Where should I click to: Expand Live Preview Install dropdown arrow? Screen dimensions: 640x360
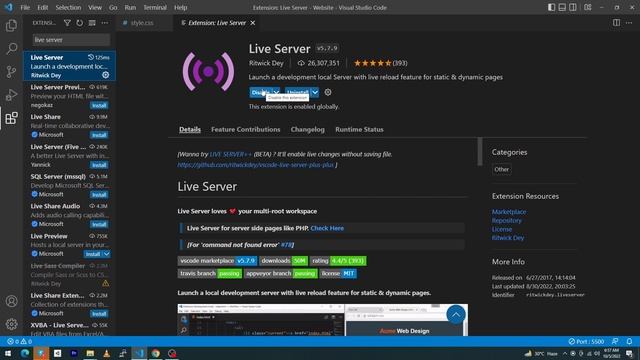(x=106, y=254)
